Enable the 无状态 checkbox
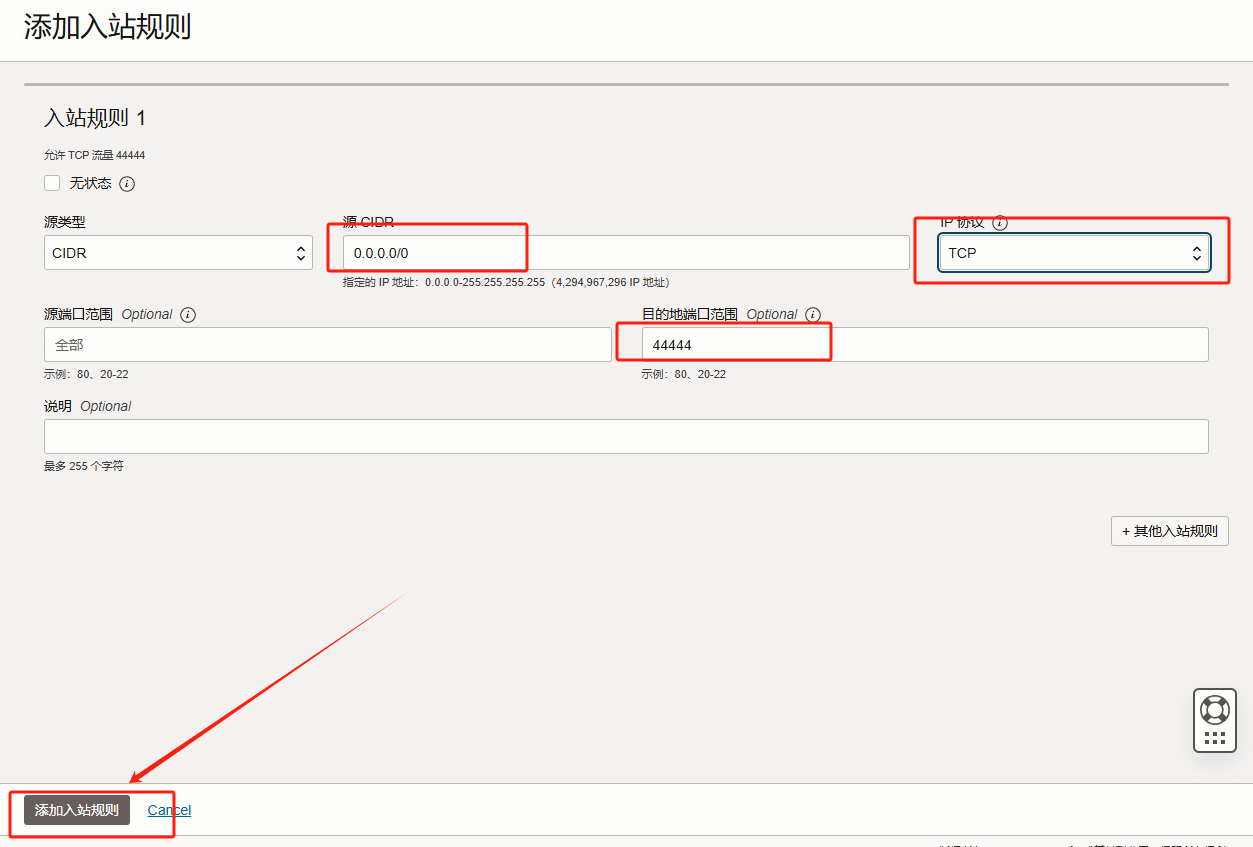 click(52, 183)
